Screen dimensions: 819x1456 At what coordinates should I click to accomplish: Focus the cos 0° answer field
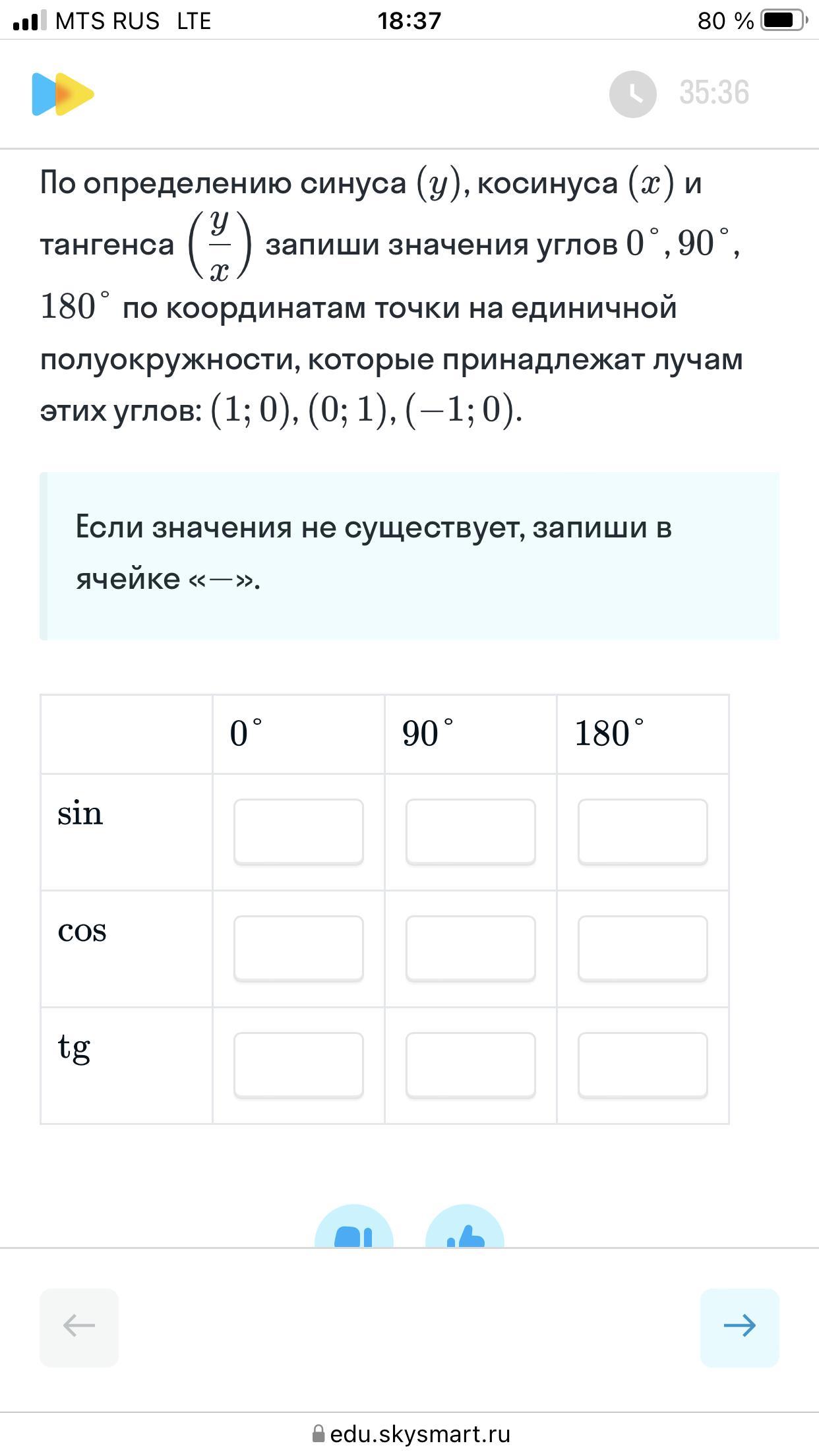tap(299, 948)
